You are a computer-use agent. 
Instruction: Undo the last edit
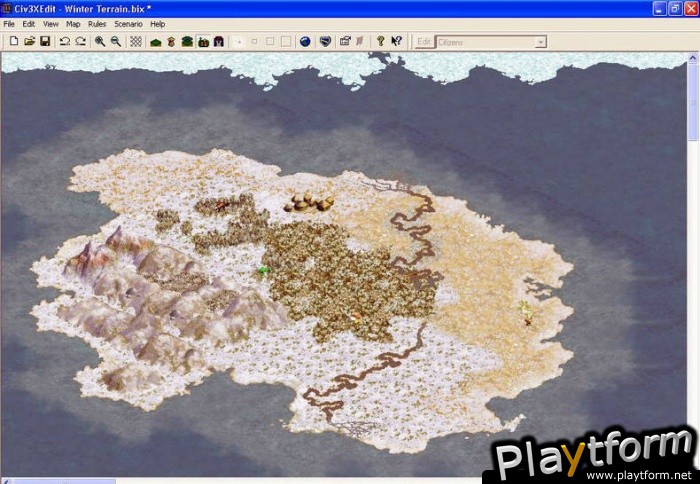point(65,42)
